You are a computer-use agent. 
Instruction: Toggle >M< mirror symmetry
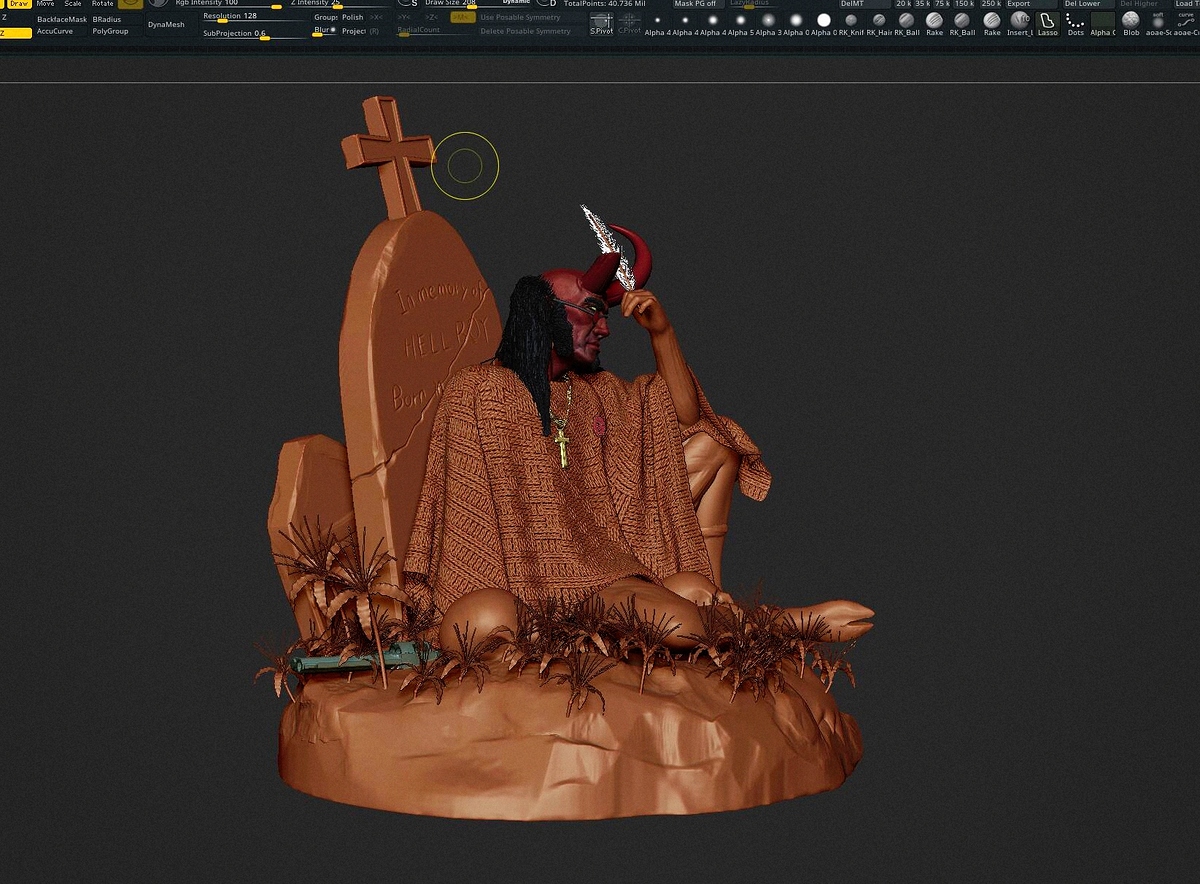(x=462, y=17)
